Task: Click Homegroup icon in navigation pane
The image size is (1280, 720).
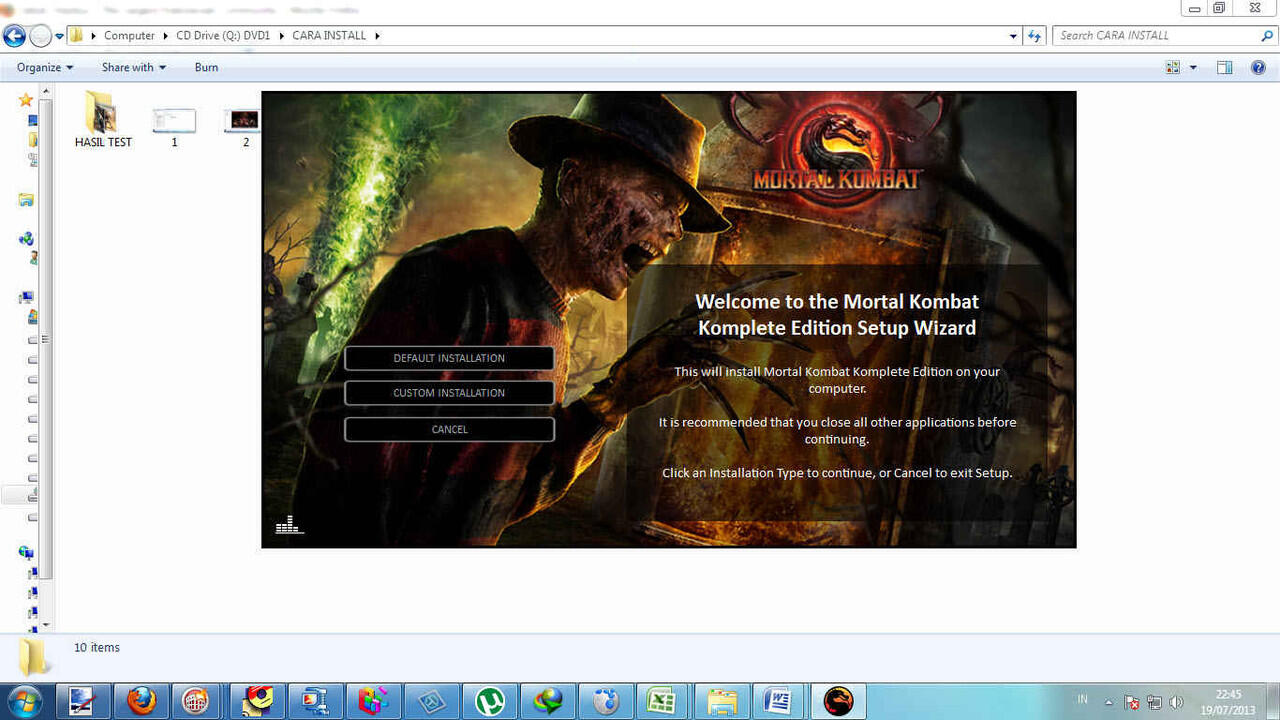Action: (26, 239)
